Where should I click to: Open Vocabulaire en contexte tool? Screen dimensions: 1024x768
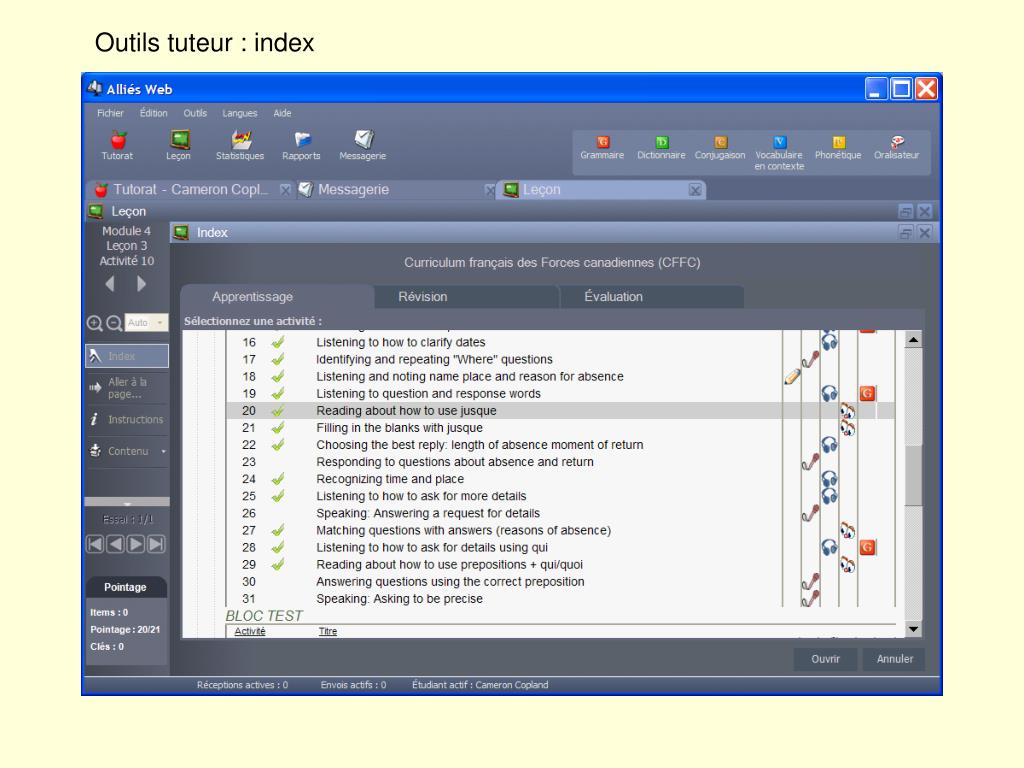(779, 153)
